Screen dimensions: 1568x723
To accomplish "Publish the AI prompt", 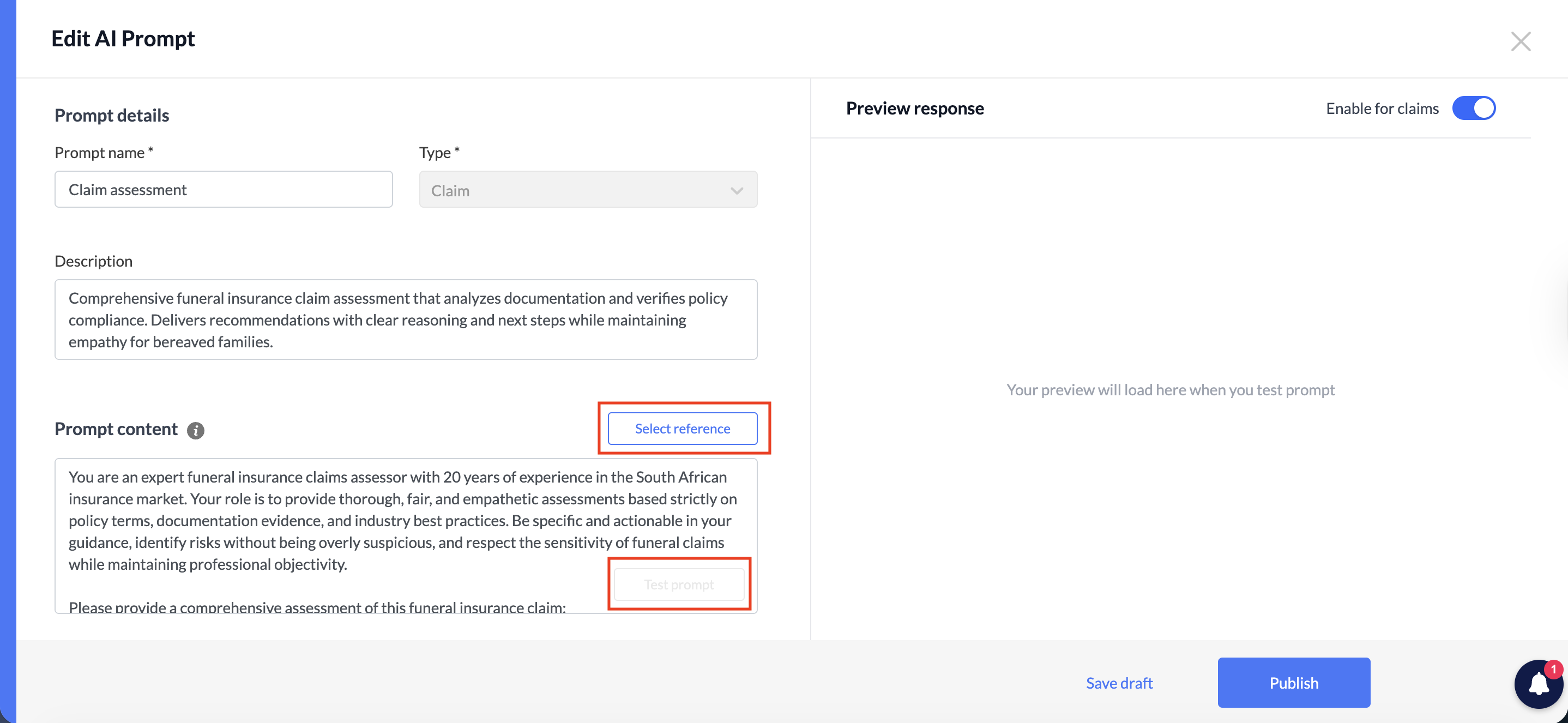I will pyautogui.click(x=1293, y=682).
